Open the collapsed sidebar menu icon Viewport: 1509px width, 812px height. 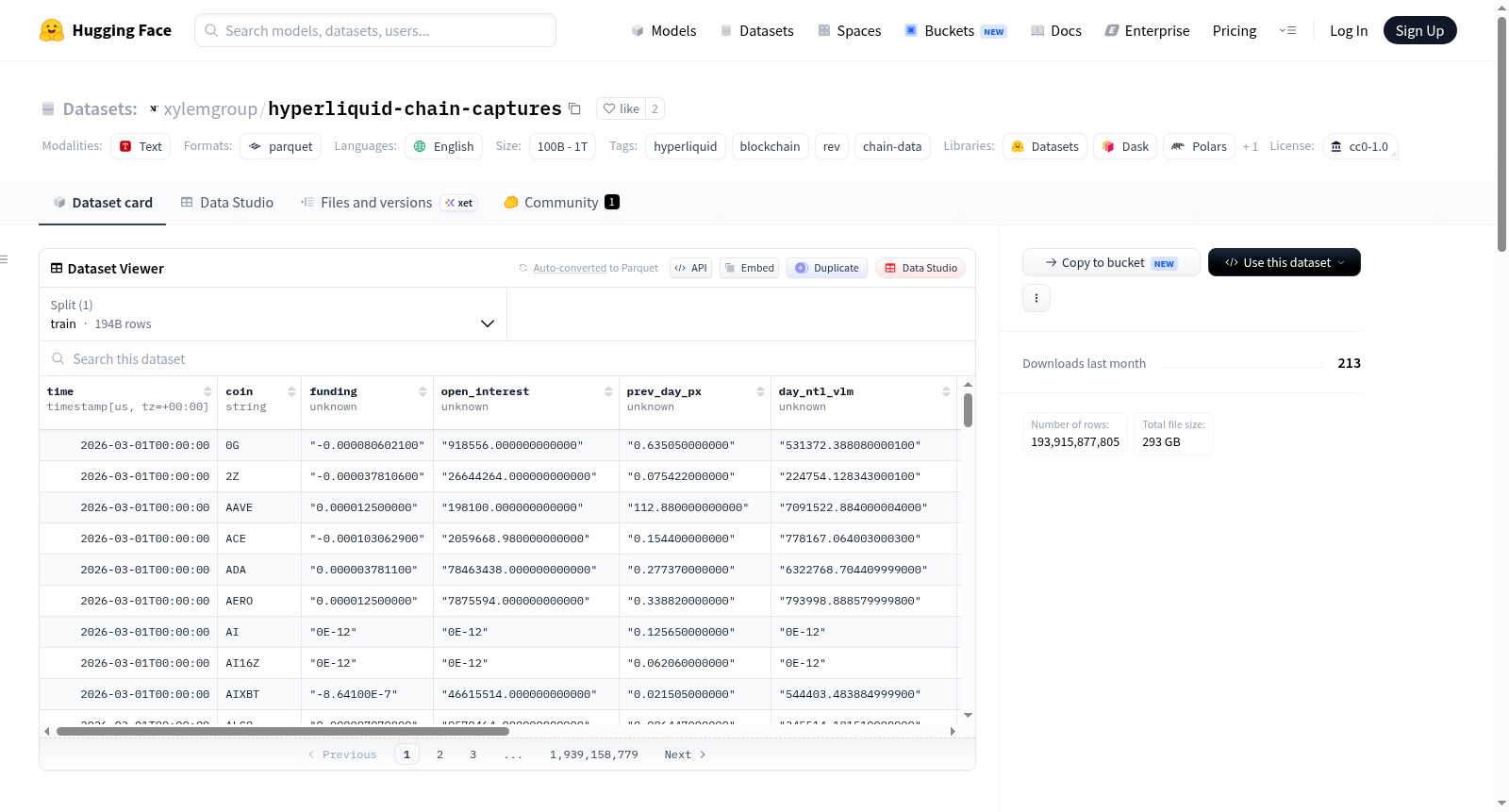5,259
